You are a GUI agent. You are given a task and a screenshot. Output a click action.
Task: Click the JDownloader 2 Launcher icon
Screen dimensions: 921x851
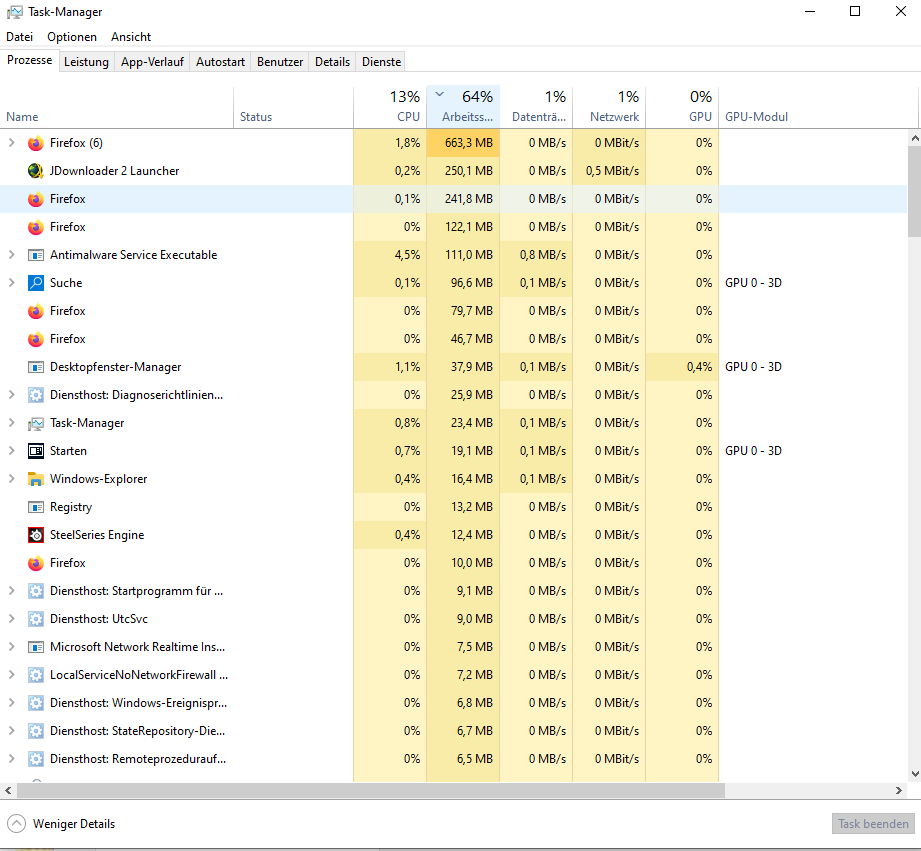tap(36, 171)
